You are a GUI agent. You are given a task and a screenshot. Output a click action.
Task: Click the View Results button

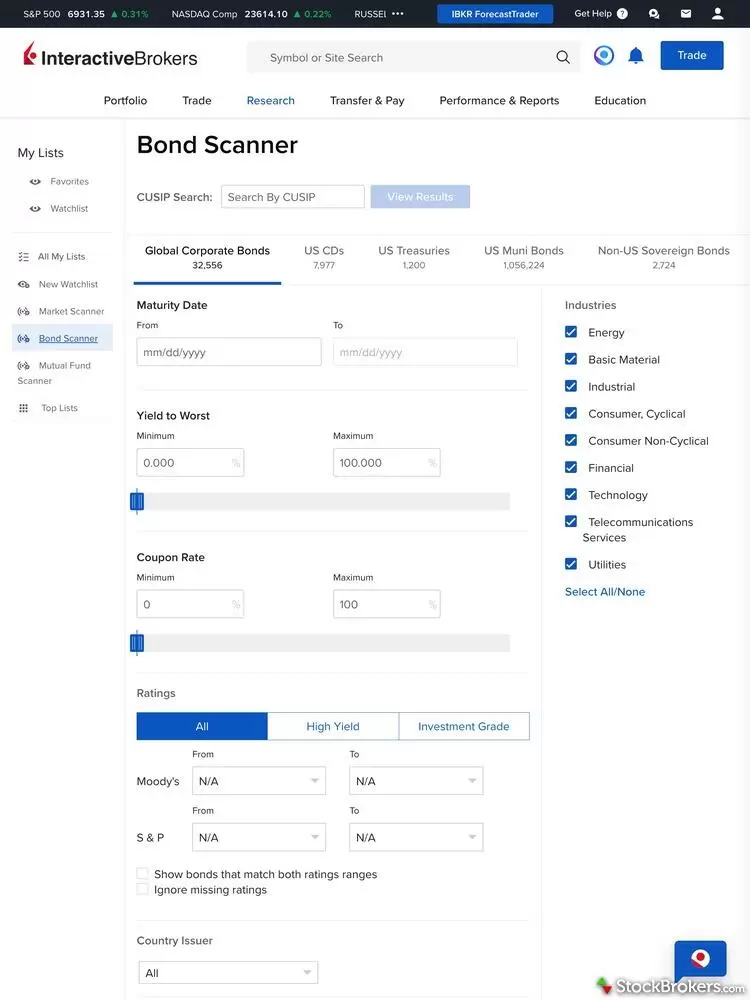point(420,196)
